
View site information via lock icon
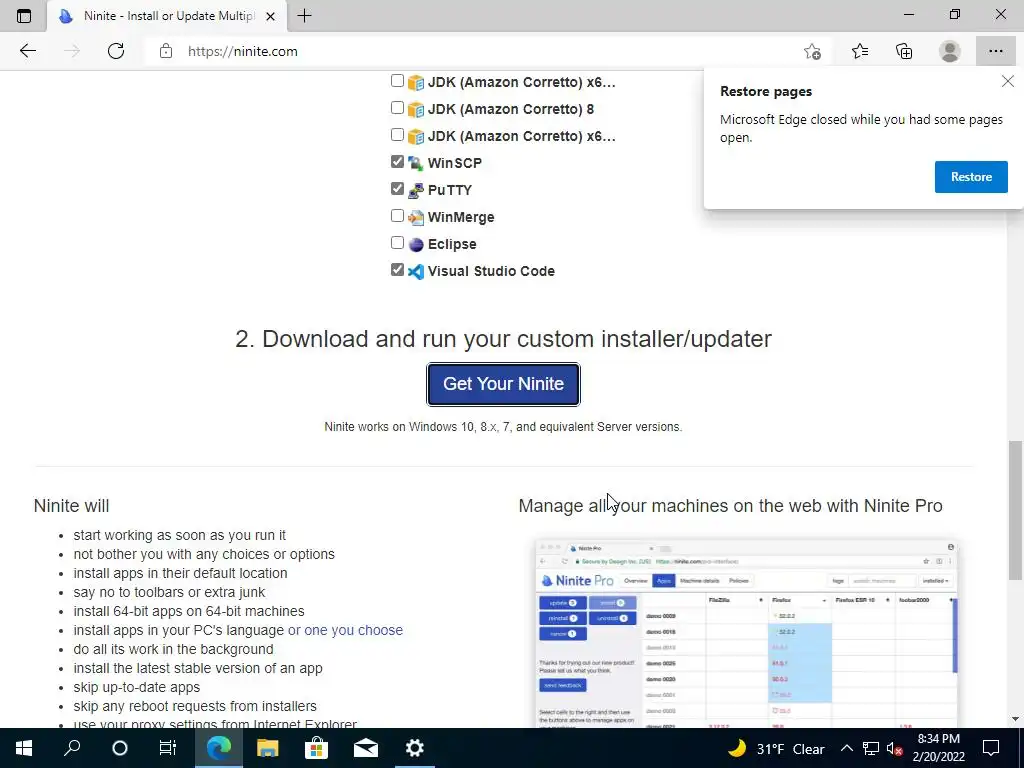[166, 51]
